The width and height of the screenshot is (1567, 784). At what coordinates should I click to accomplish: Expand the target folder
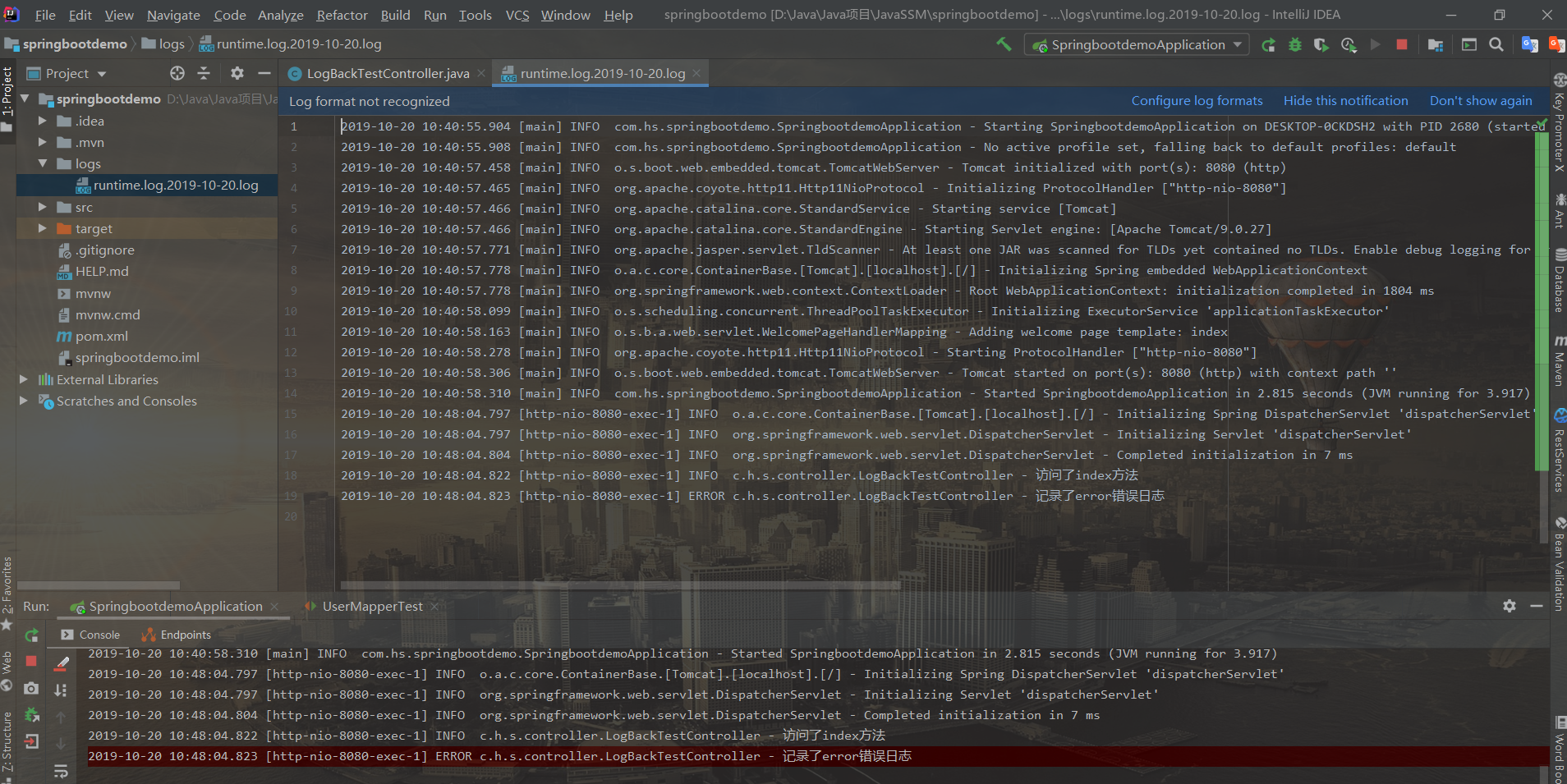click(x=43, y=228)
